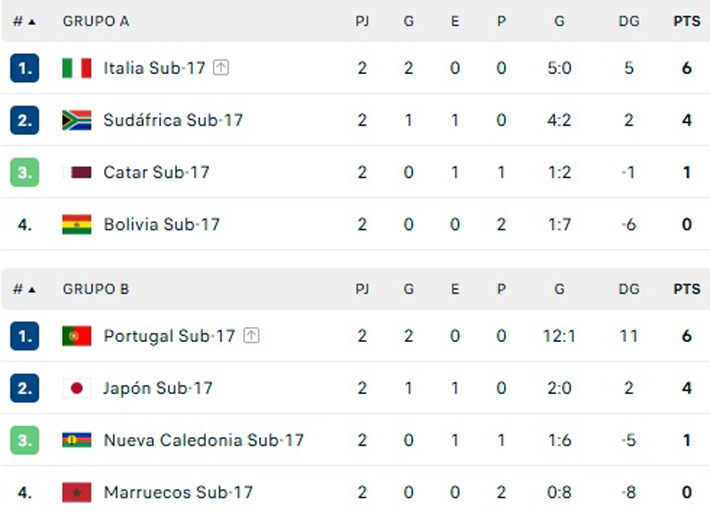The width and height of the screenshot is (710, 517).
Task: Open Sudáfrica Sub-17 team page
Action: 173,120
